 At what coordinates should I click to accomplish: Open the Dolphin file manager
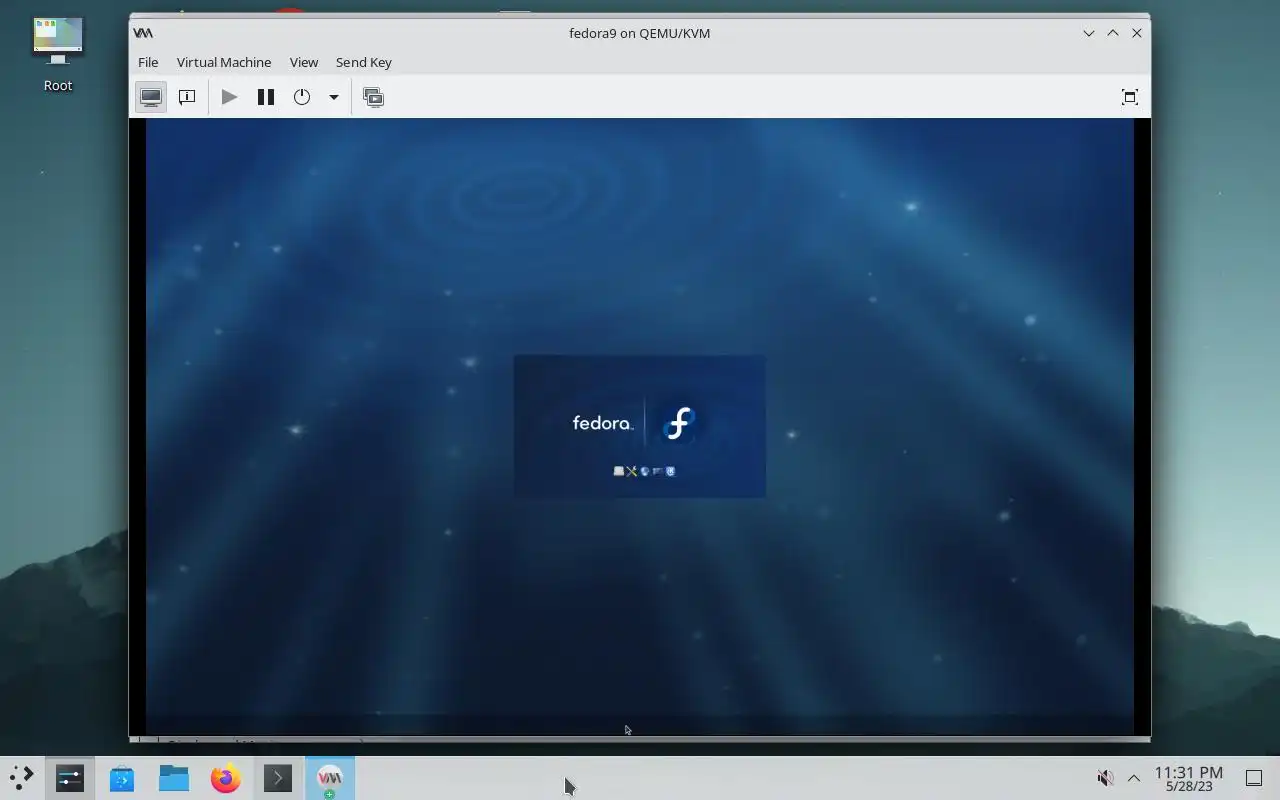pos(174,777)
